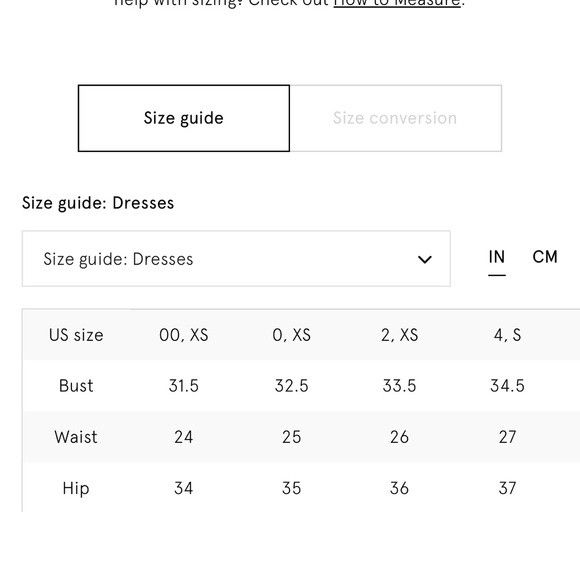Select the 00, XS size column
The image size is (580, 580).
coord(184,335)
